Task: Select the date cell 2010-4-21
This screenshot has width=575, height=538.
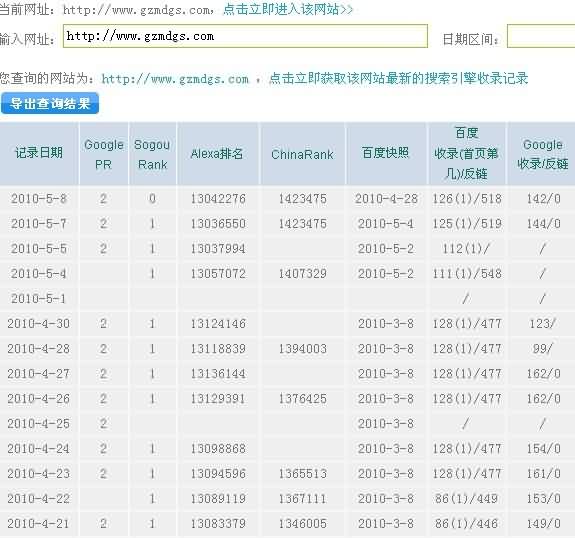Action: [39, 523]
